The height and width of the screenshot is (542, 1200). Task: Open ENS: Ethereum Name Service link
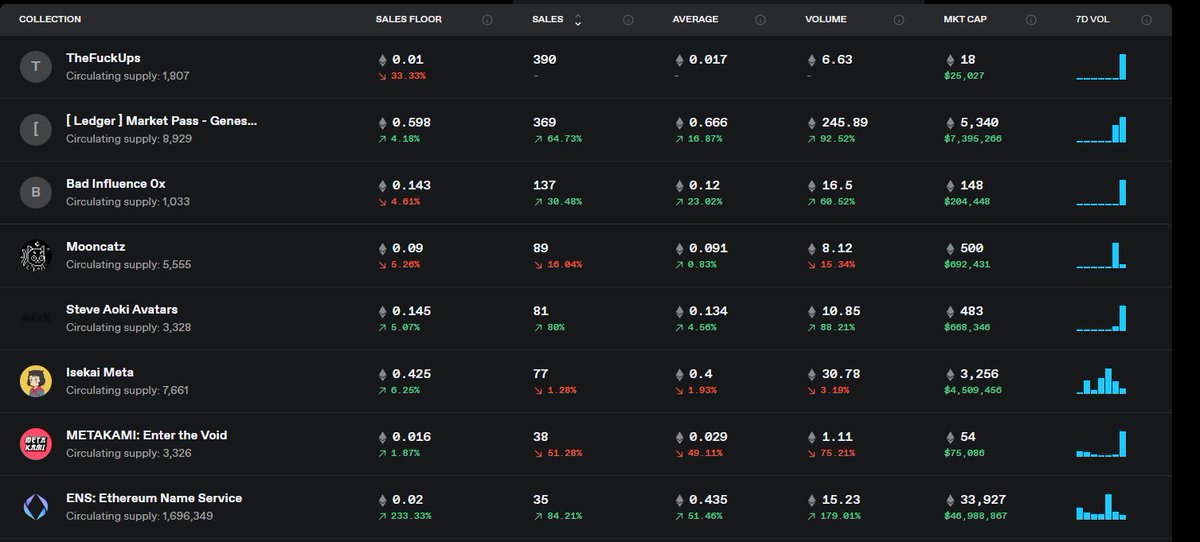154,498
